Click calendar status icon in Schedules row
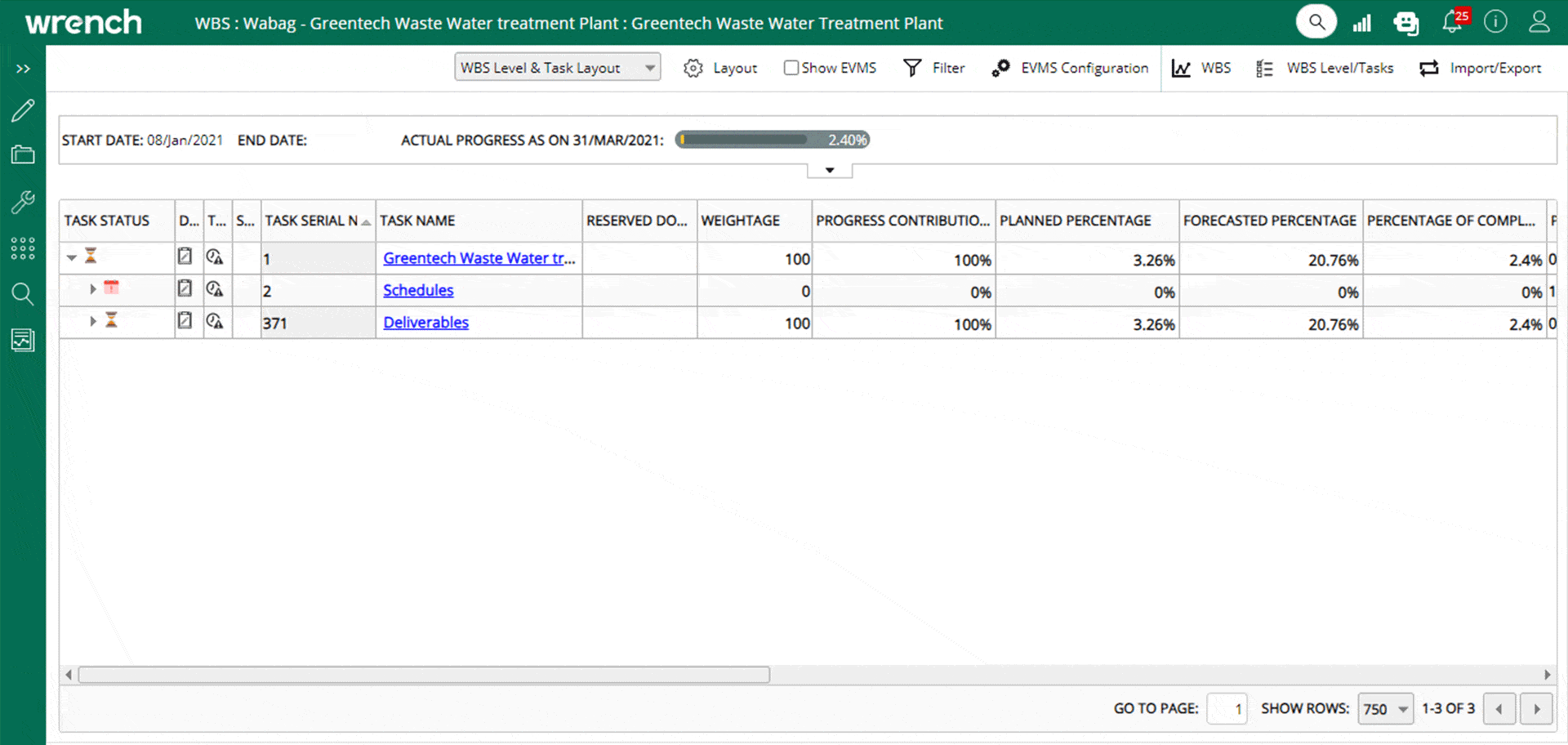The height and width of the screenshot is (745, 1568). point(111,288)
